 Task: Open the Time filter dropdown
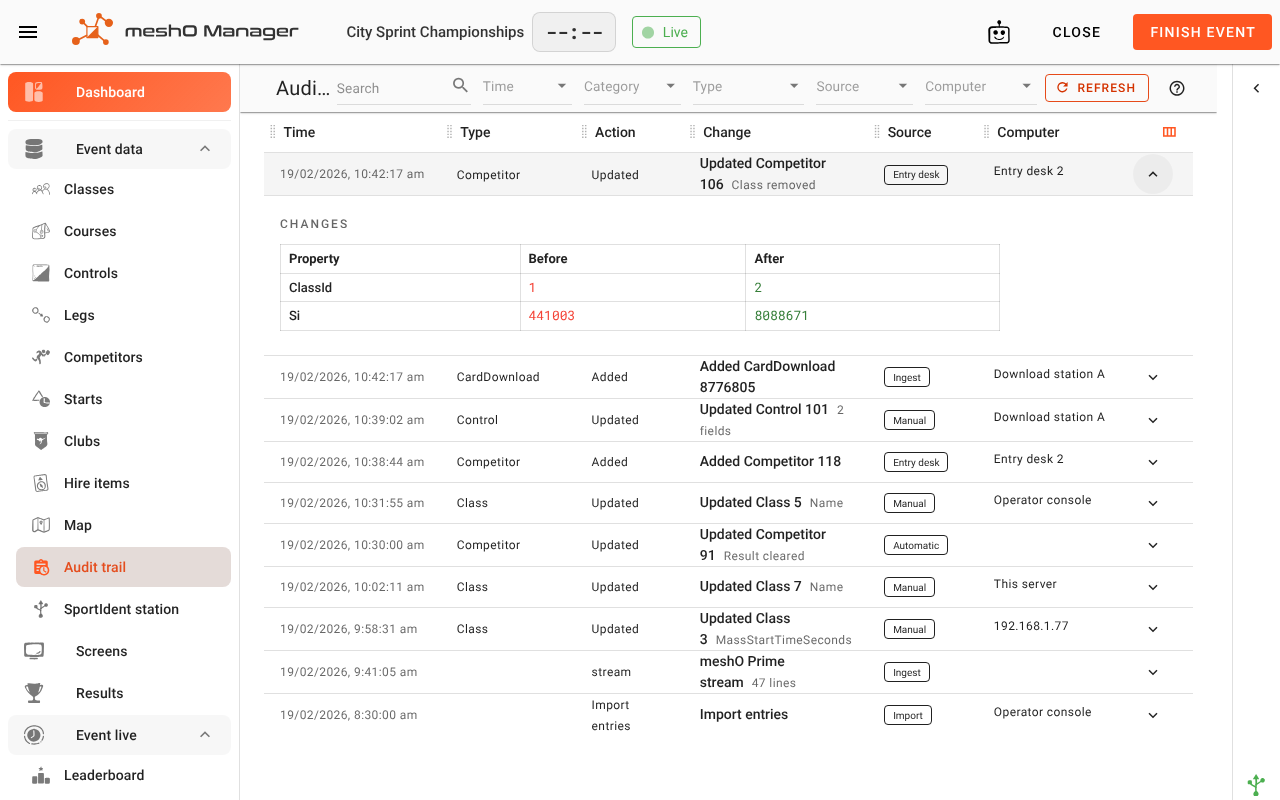pos(525,87)
